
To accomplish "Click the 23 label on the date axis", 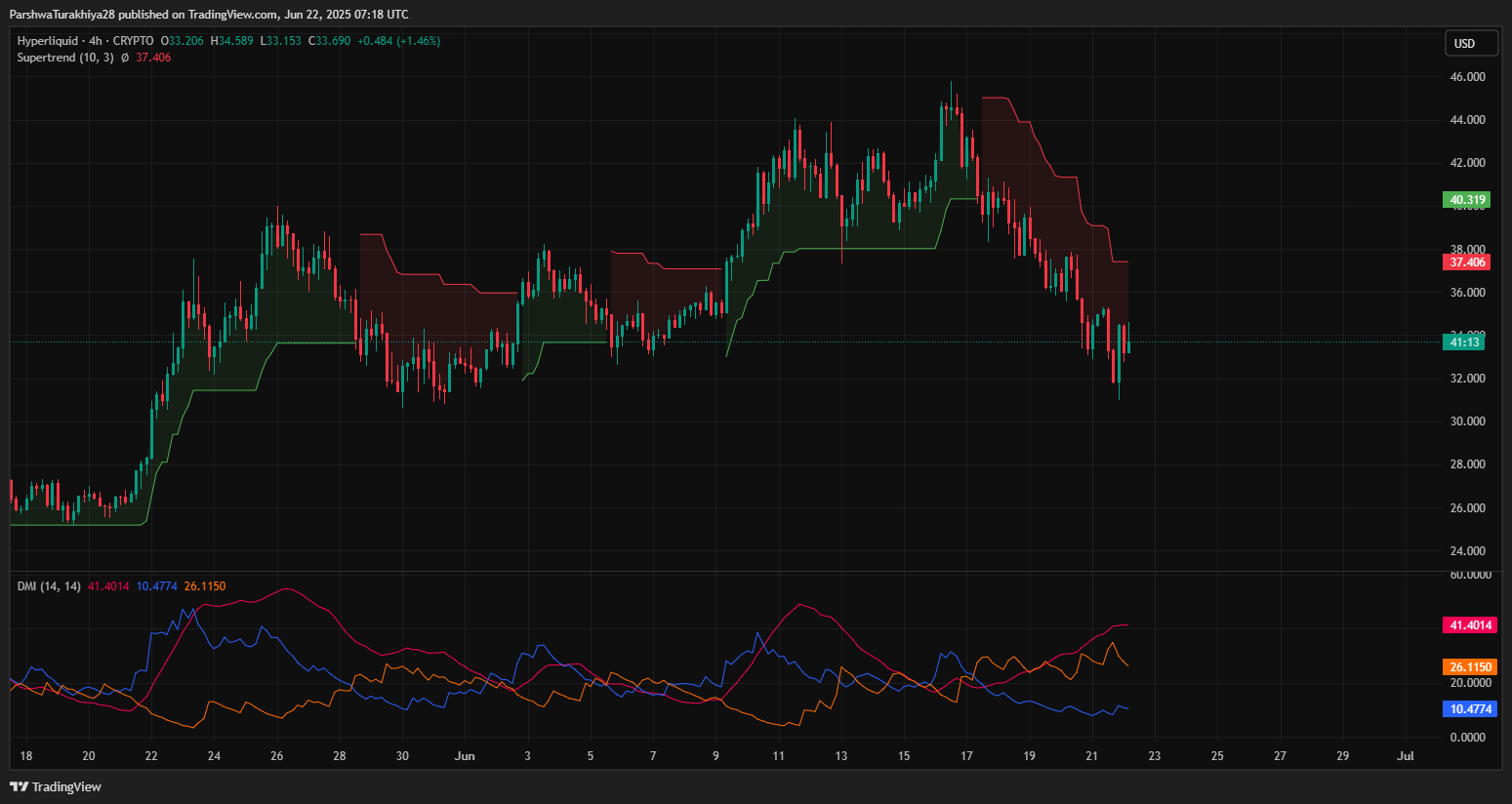I will pyautogui.click(x=1155, y=756).
